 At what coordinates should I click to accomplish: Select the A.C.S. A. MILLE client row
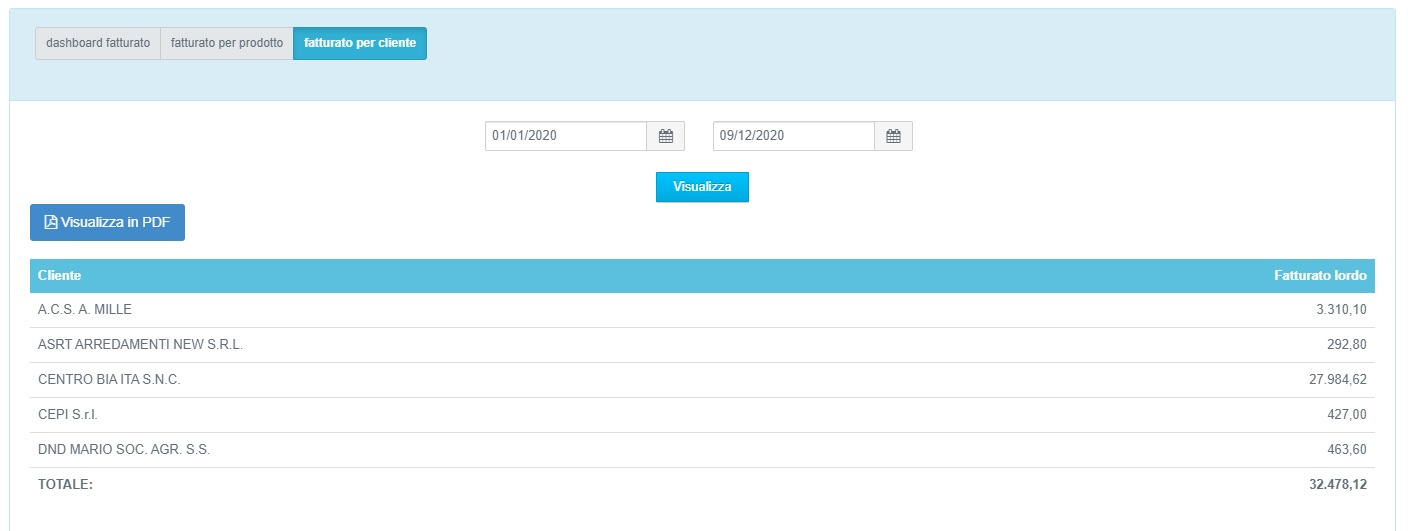85,310
